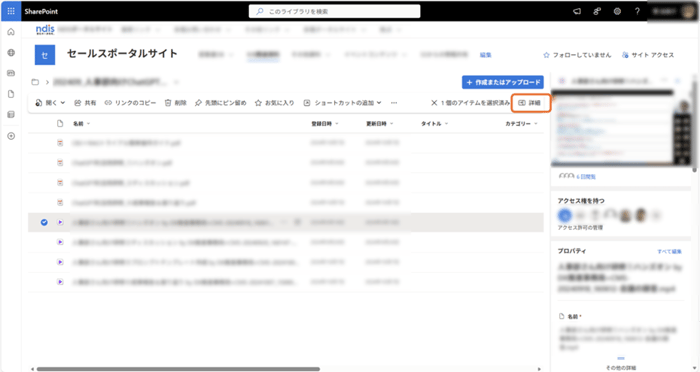Click the Create plus icon in rail
Viewport: 700px width, 372px height.
coord(11,136)
